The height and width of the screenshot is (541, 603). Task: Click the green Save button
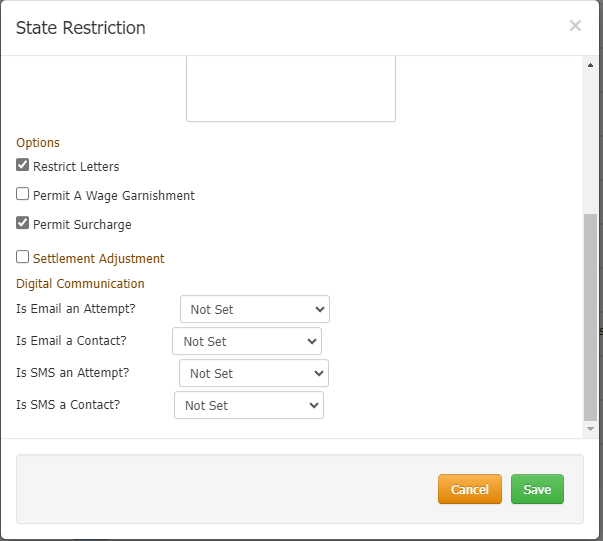(x=537, y=489)
